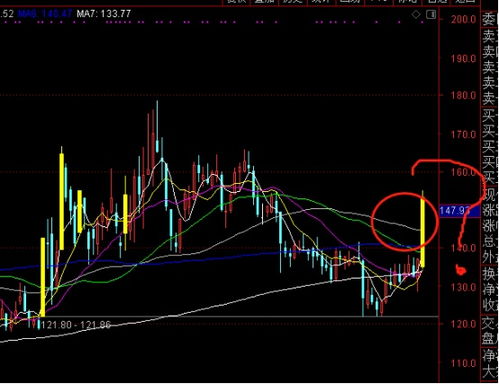Screen dimensions: 499x384
Task: Click the diamond icon above the chart
Action: tap(416, 14)
